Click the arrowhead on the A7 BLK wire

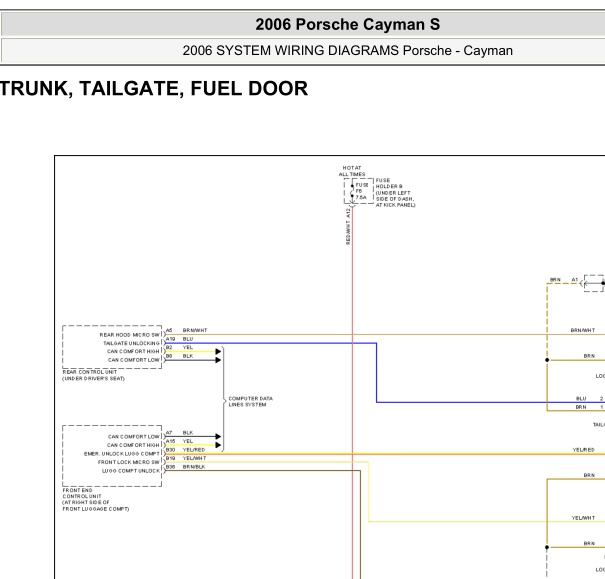218,436
